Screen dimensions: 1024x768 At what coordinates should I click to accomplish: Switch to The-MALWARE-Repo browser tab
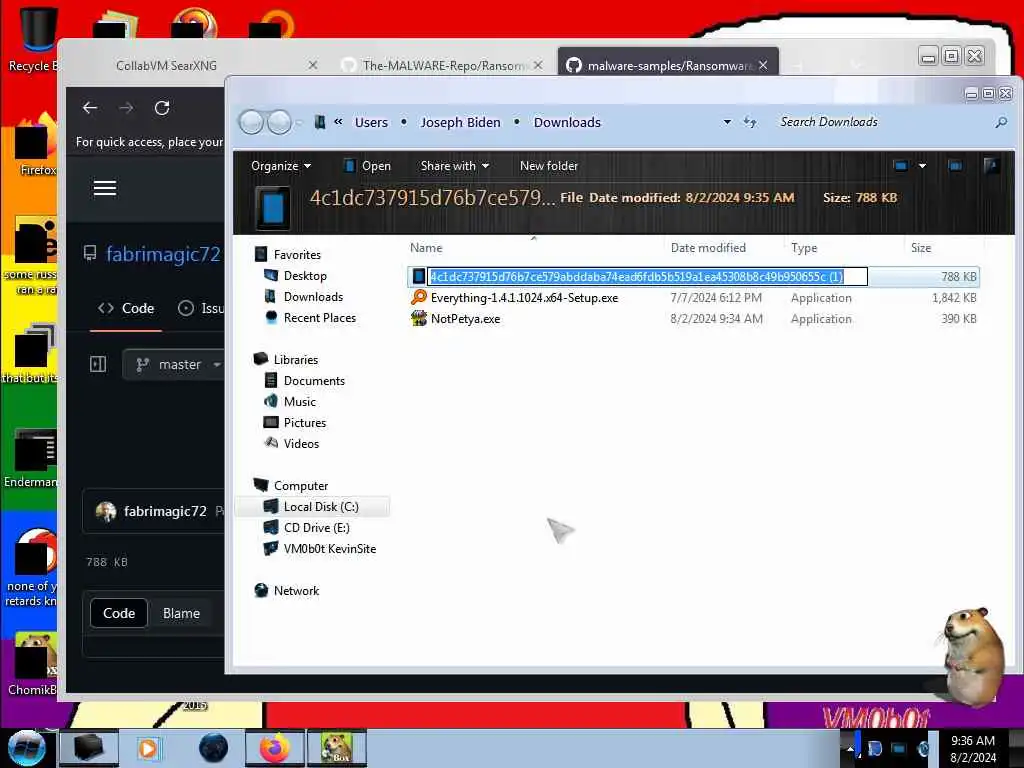[x=443, y=65]
